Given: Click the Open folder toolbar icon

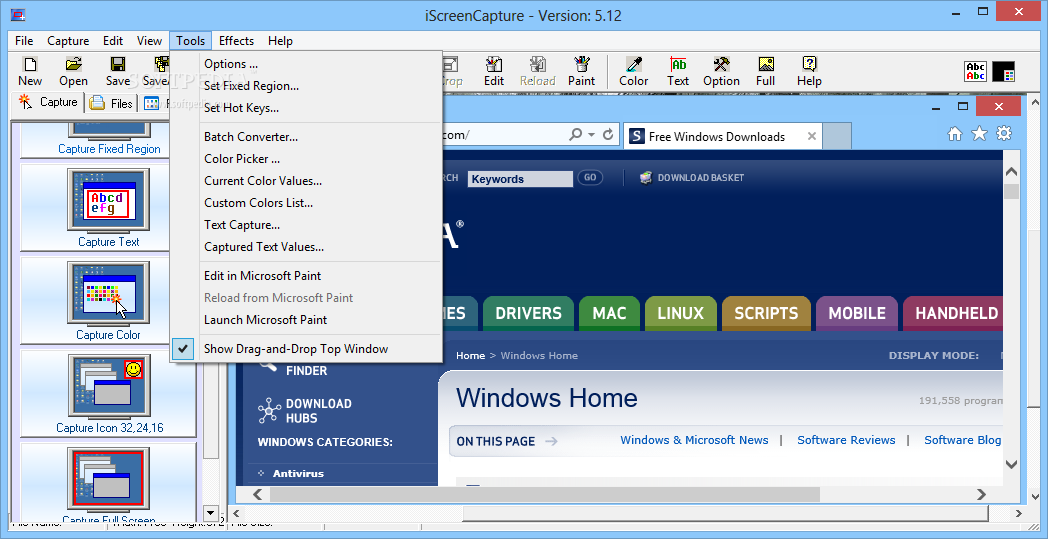Looking at the screenshot, I should click(x=73, y=72).
